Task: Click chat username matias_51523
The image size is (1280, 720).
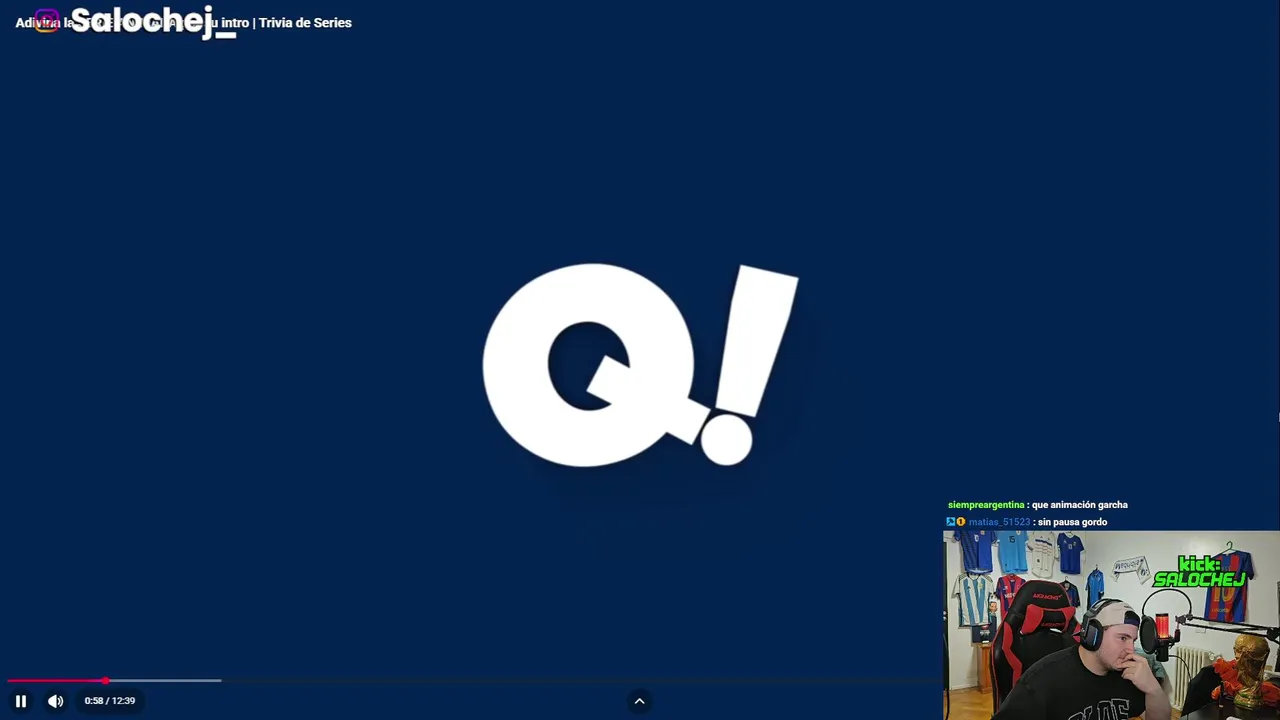Action: click(999, 522)
